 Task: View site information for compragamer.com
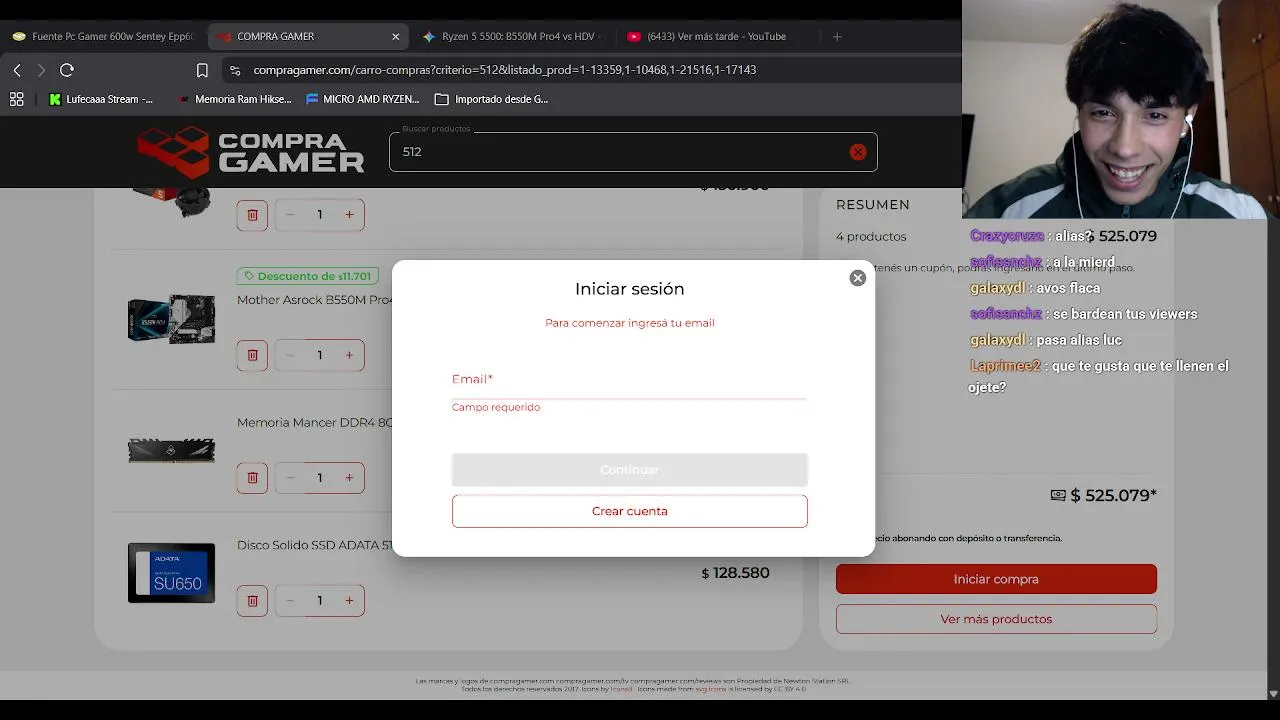tap(235, 70)
